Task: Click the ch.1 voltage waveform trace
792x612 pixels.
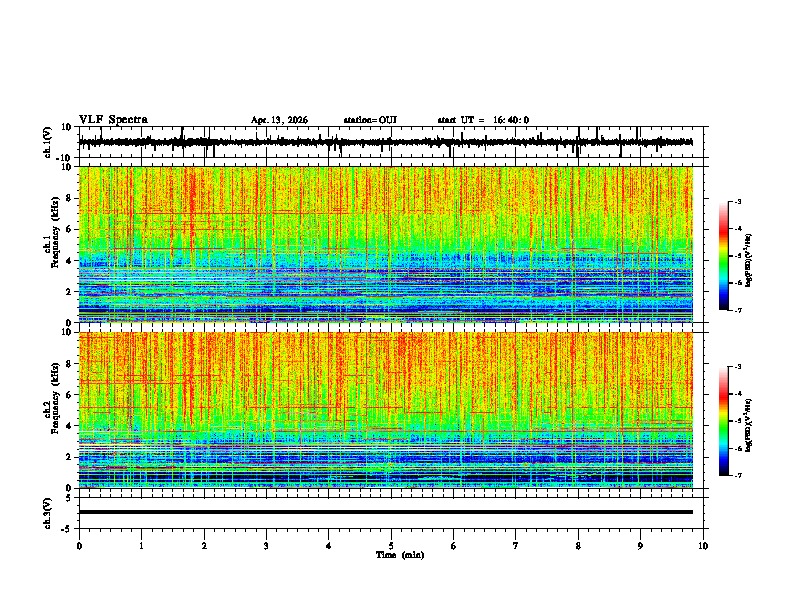Action: click(x=385, y=142)
